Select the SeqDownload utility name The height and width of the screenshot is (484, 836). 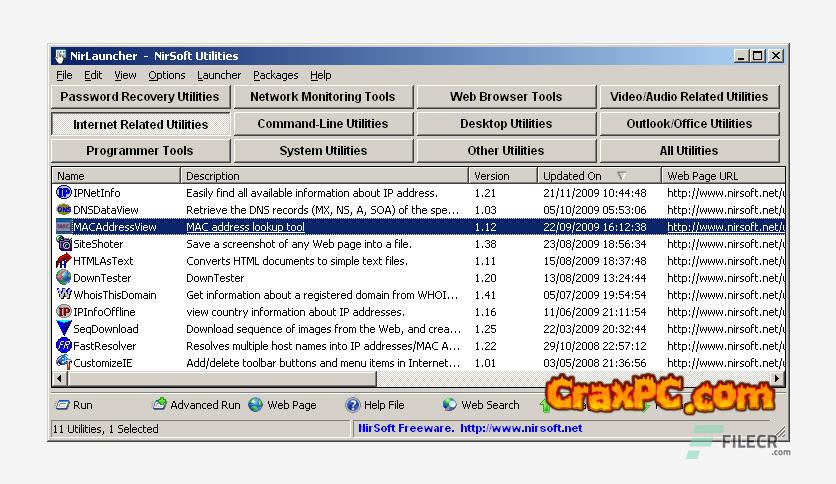[106, 329]
